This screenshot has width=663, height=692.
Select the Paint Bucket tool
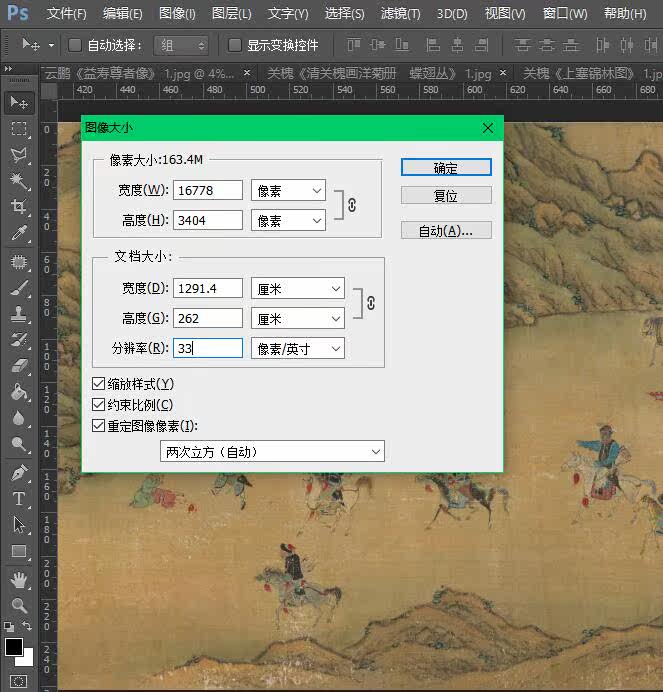click(19, 392)
